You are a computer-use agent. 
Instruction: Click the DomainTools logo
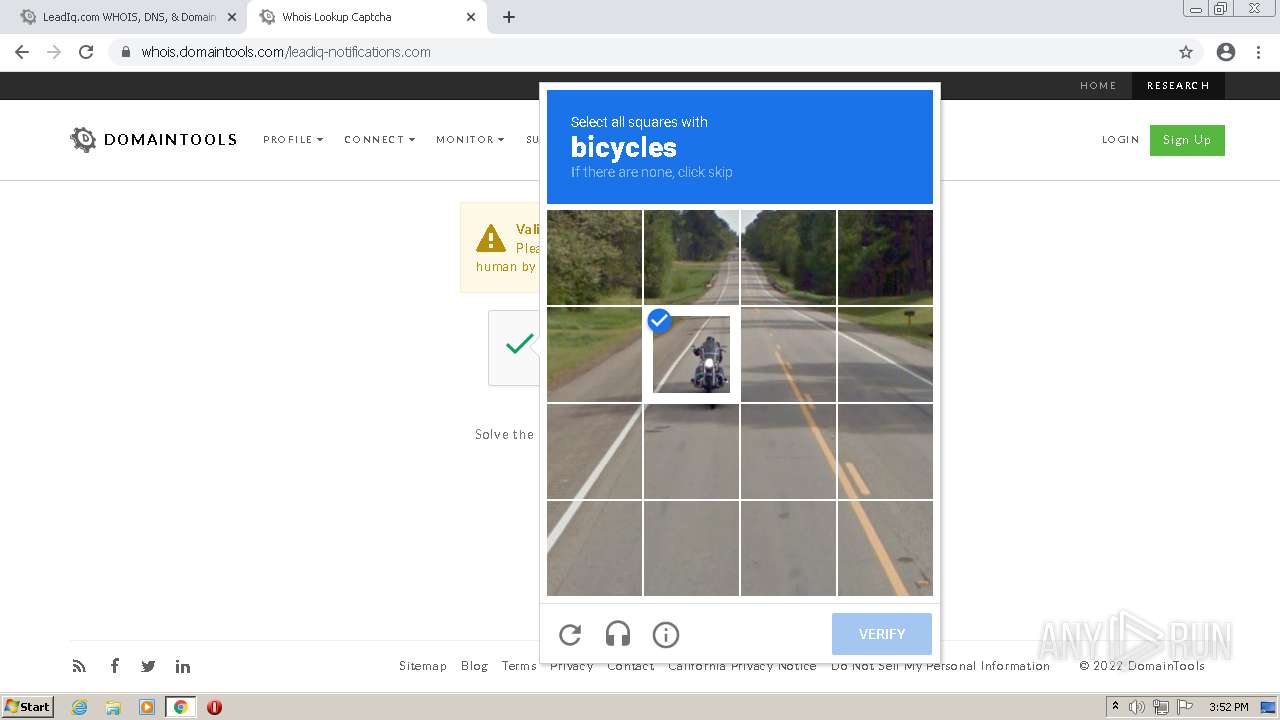(153, 140)
